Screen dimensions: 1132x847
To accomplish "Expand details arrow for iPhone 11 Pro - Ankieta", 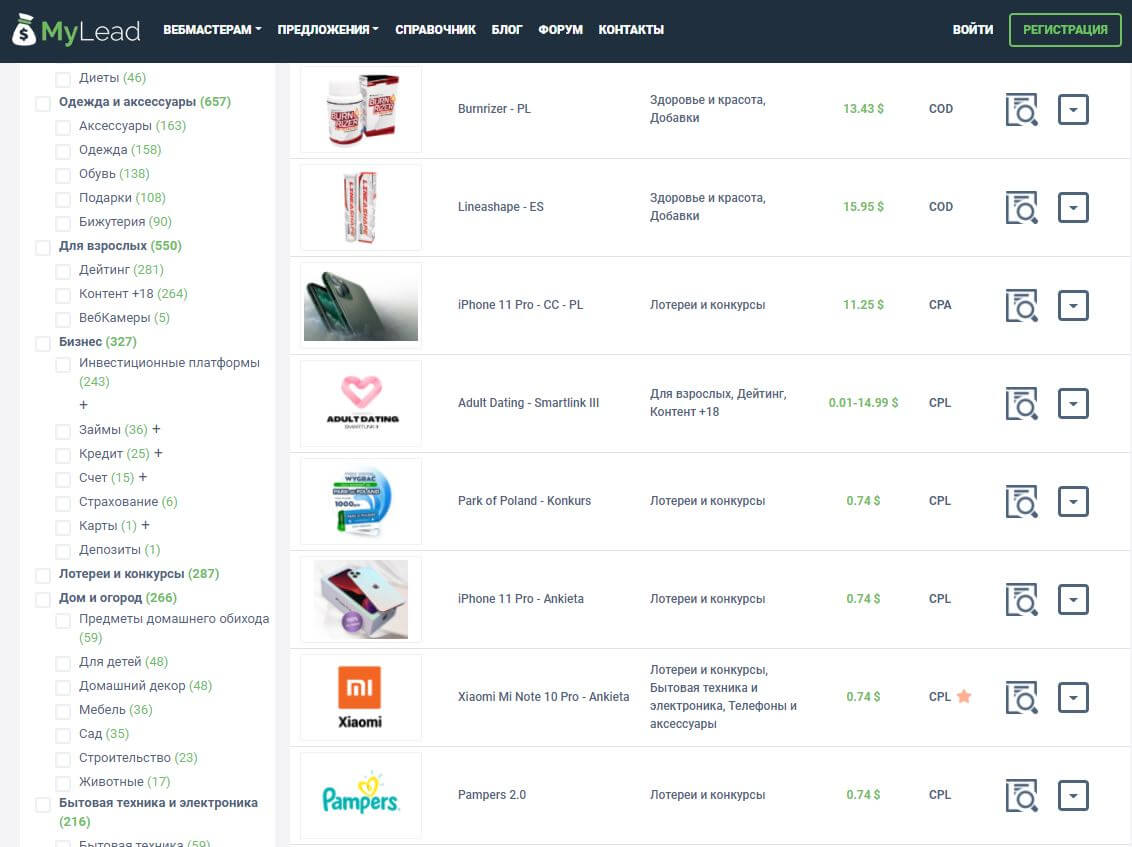I will 1073,599.
